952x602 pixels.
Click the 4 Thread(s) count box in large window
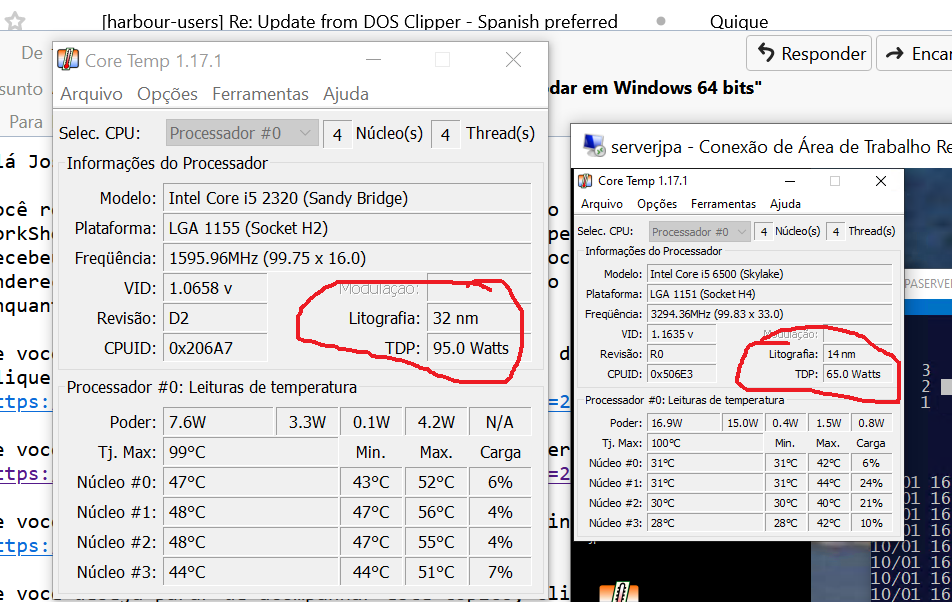tap(446, 134)
